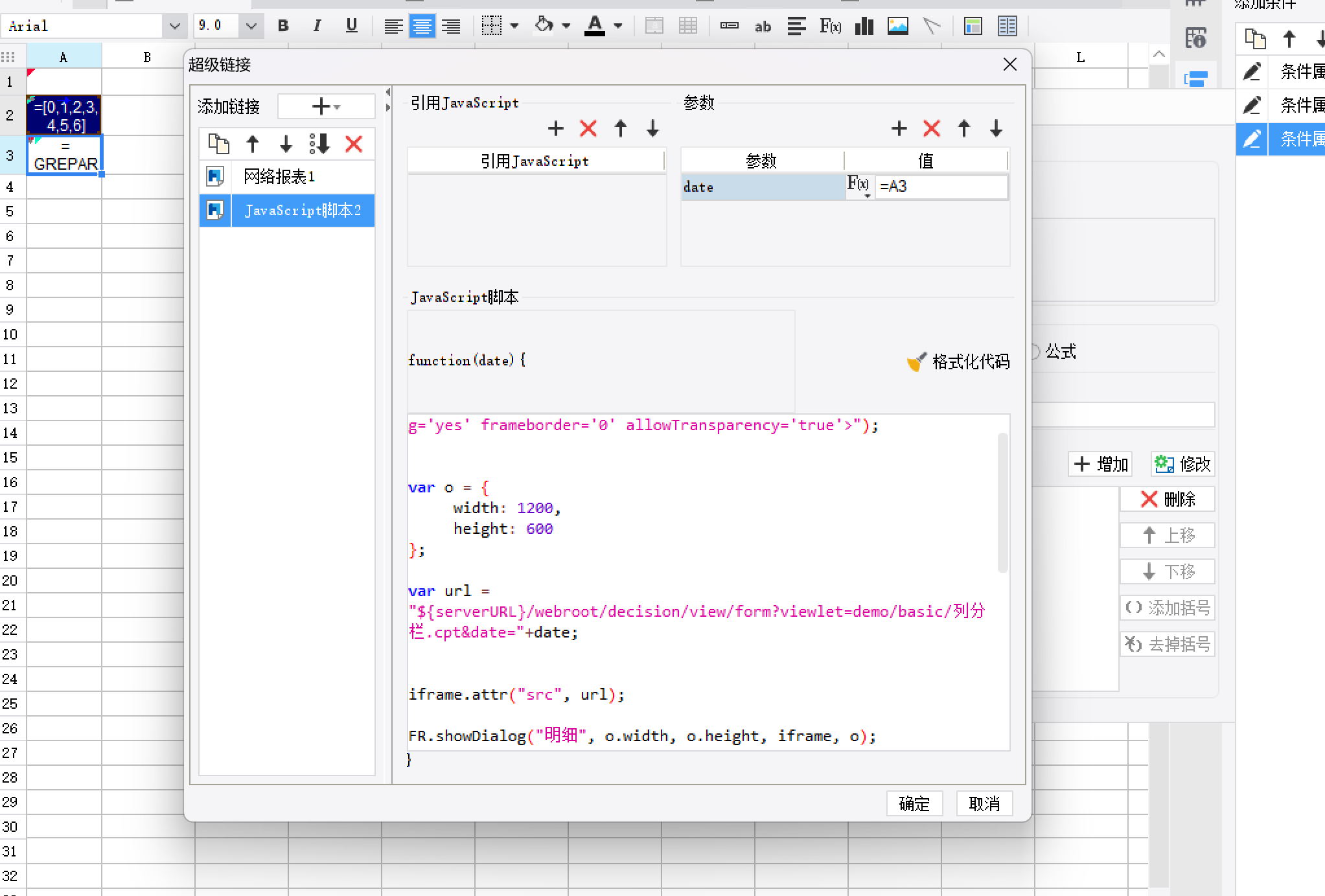Click scroll up arrow beside column L

[1159, 54]
